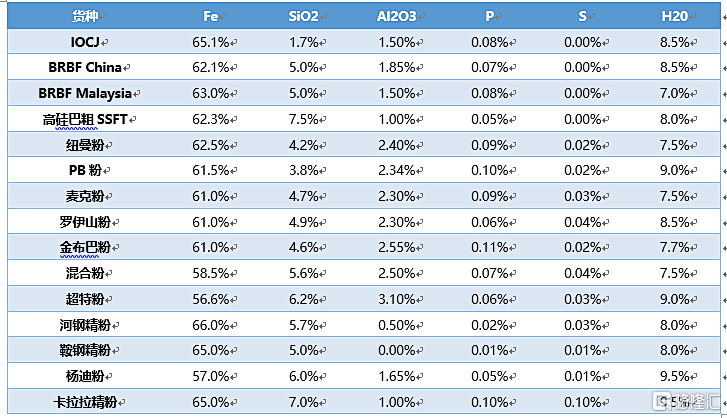Click the PB 粉 row label
Viewport: 727px width, 418px height.
(x=85, y=170)
